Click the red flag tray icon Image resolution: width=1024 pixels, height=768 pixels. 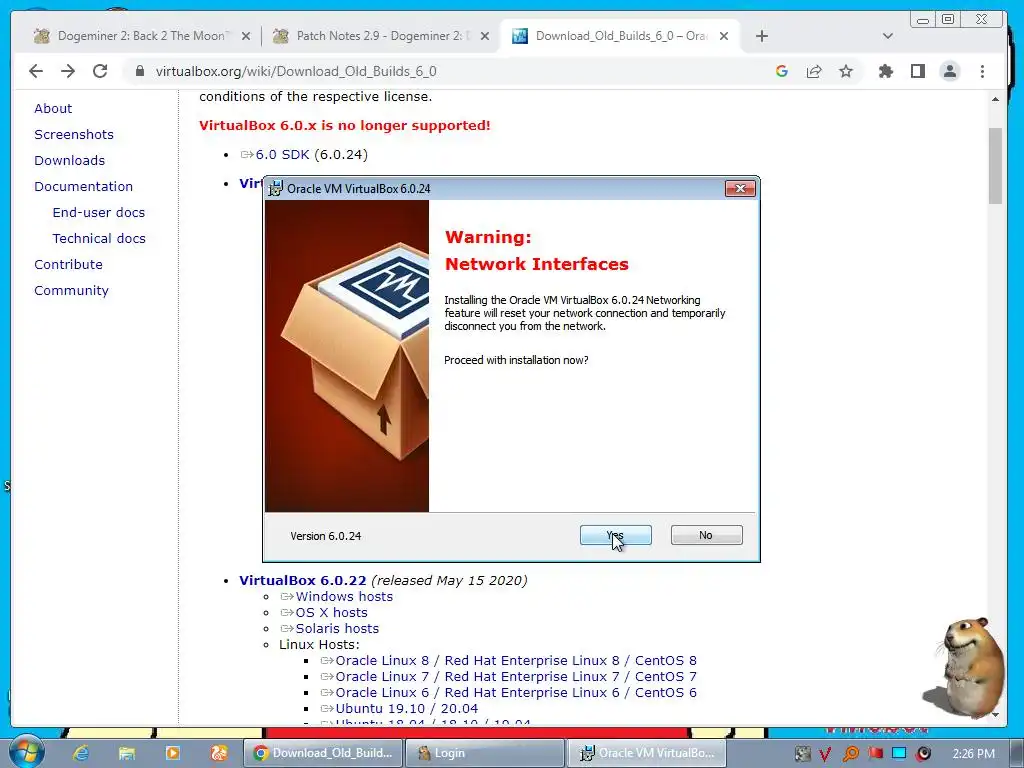pyautogui.click(x=875, y=753)
